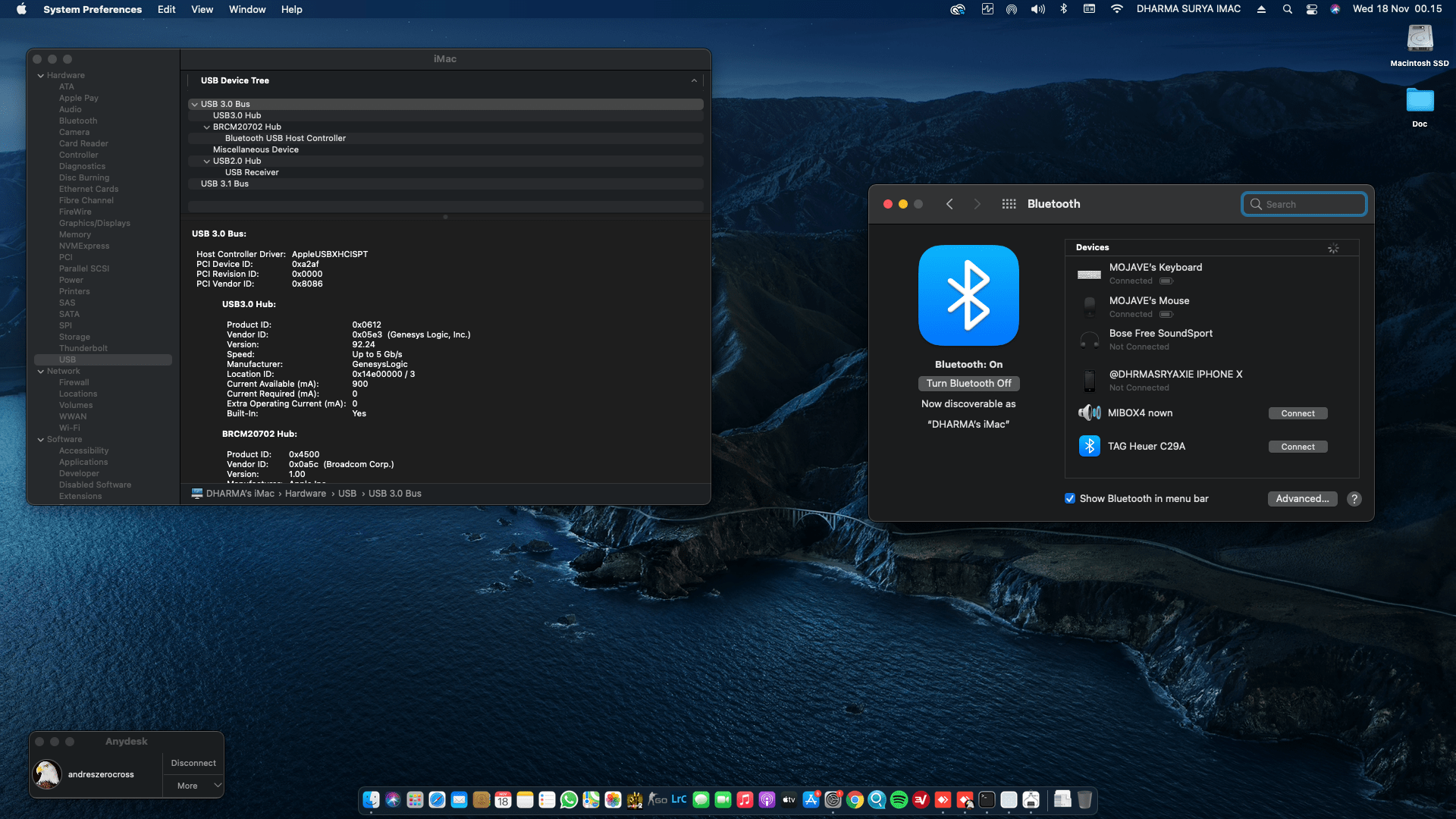The image size is (1456, 819).
Task: Open the Window menu
Action: coord(247,9)
